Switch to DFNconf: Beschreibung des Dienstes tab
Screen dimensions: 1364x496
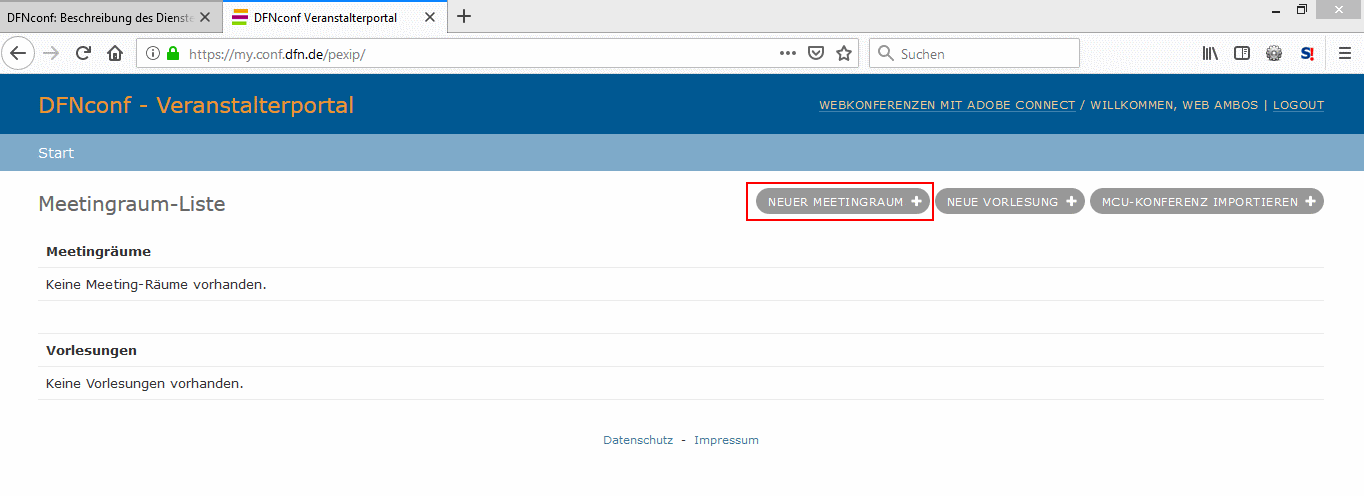(110, 17)
